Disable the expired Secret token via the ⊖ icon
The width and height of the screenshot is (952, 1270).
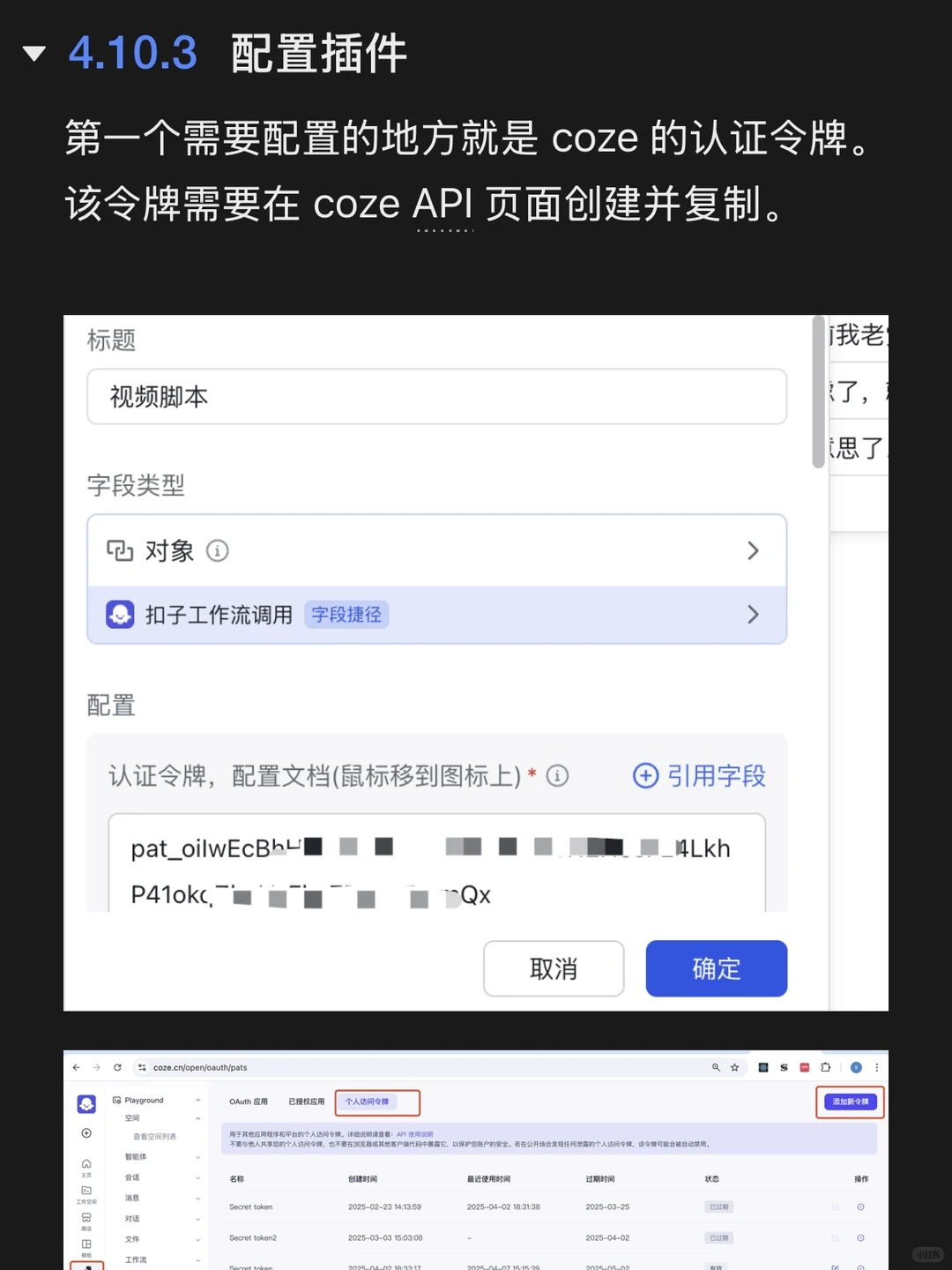pyautogui.click(x=860, y=1206)
